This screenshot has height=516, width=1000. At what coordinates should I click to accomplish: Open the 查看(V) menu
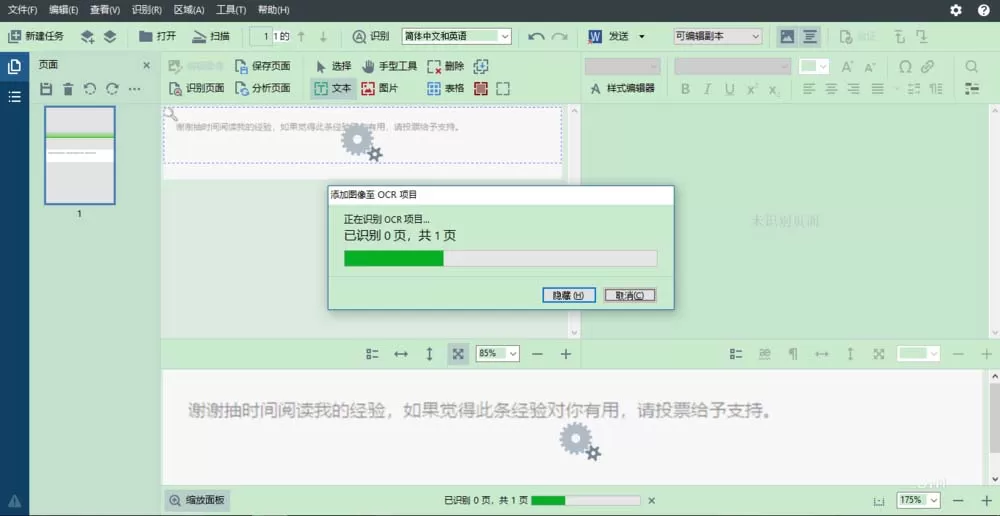tap(105, 10)
